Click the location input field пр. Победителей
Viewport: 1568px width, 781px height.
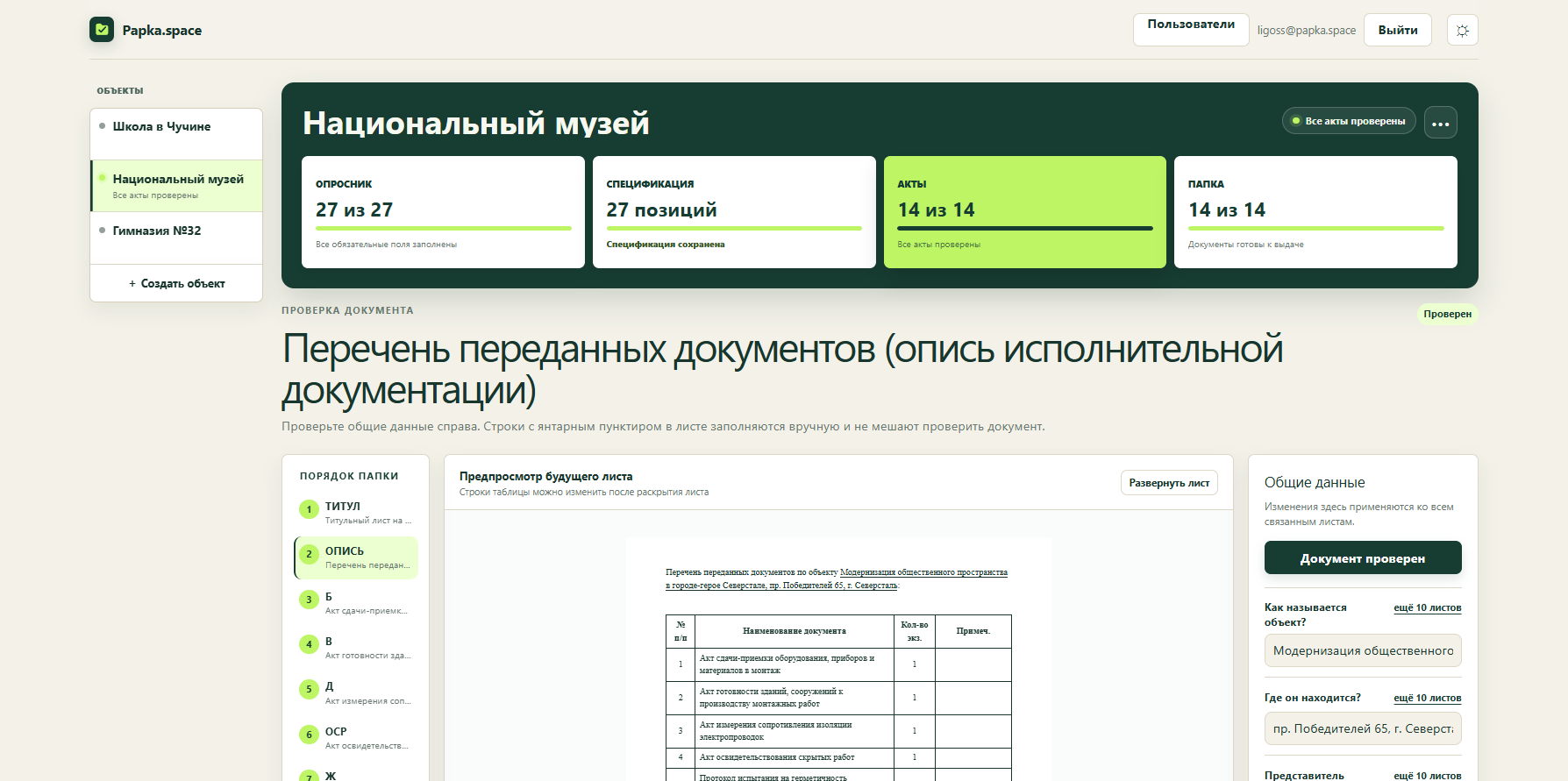pos(1363,728)
